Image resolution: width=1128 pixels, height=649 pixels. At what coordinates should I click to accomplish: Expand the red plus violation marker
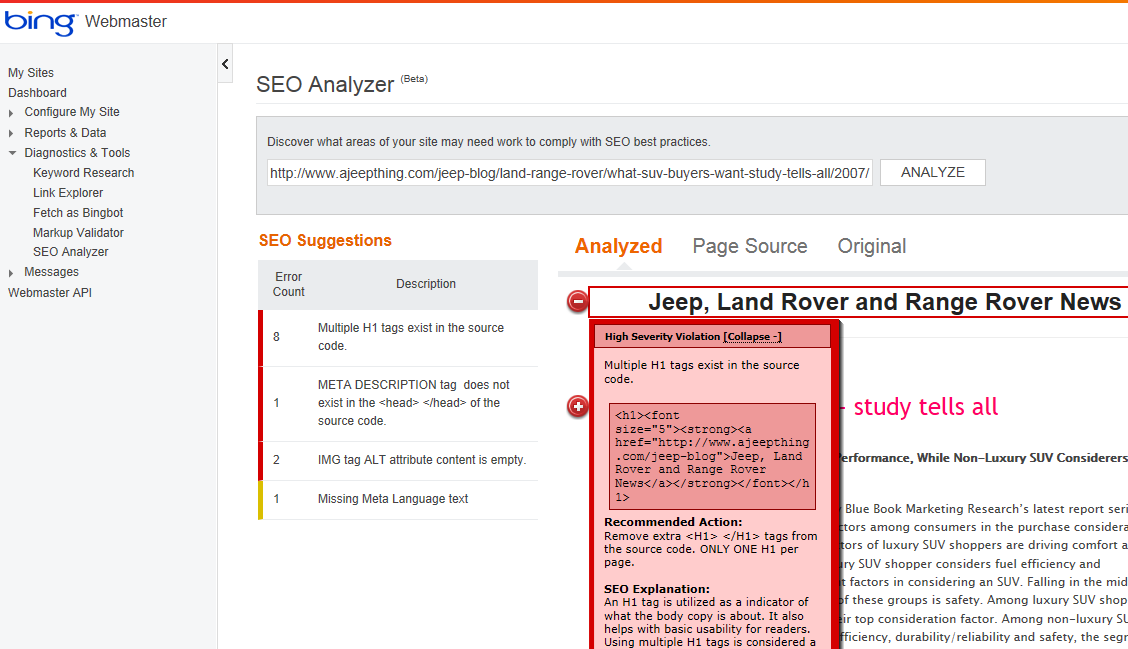click(578, 407)
